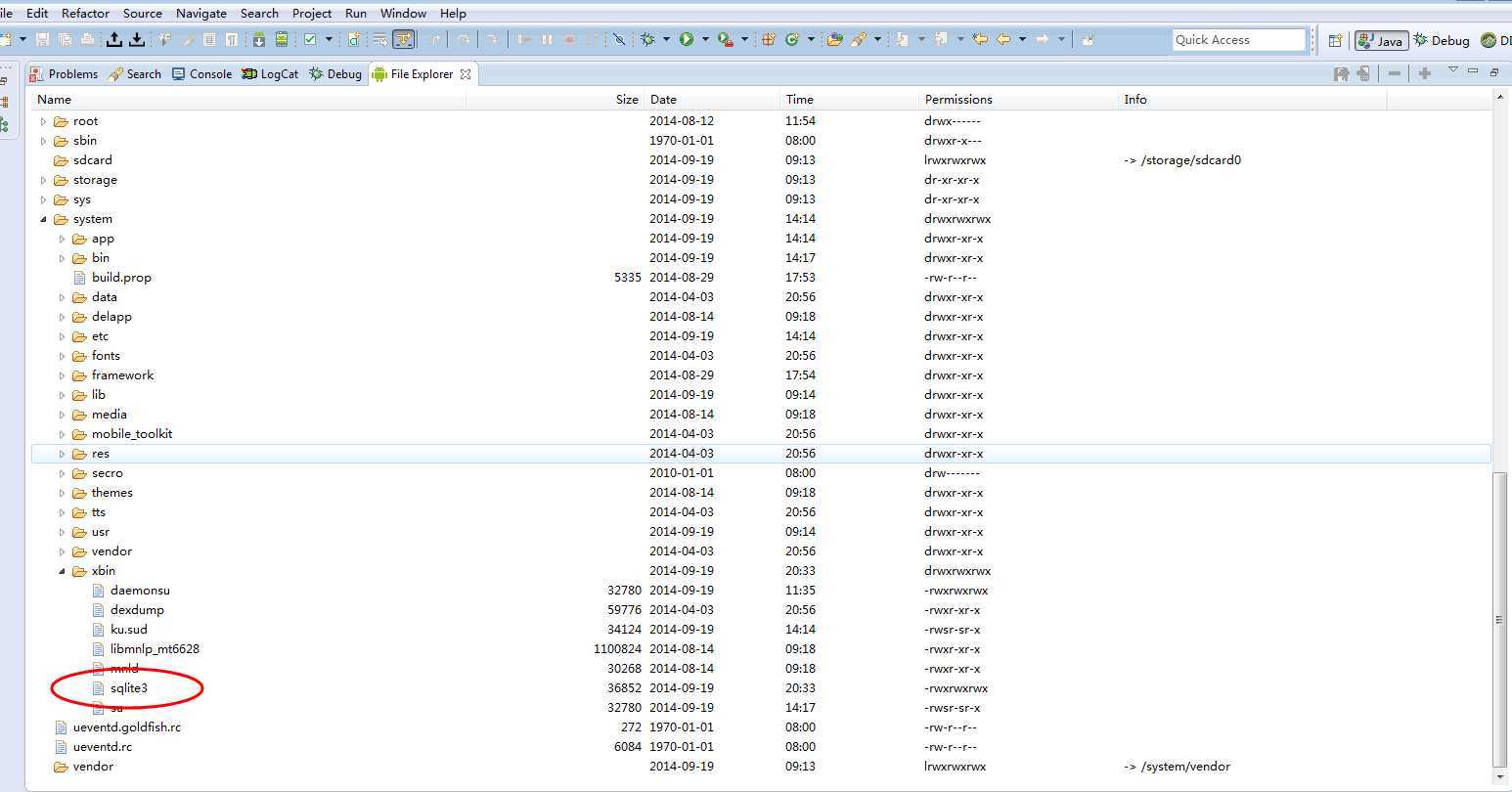The height and width of the screenshot is (792, 1512).
Task: Open the Refactor menu
Action: 85,13
